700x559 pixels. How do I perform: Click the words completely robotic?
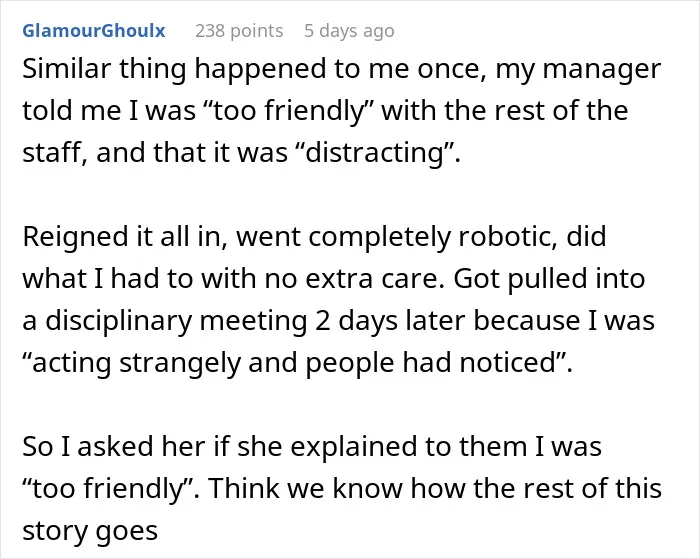(432, 237)
